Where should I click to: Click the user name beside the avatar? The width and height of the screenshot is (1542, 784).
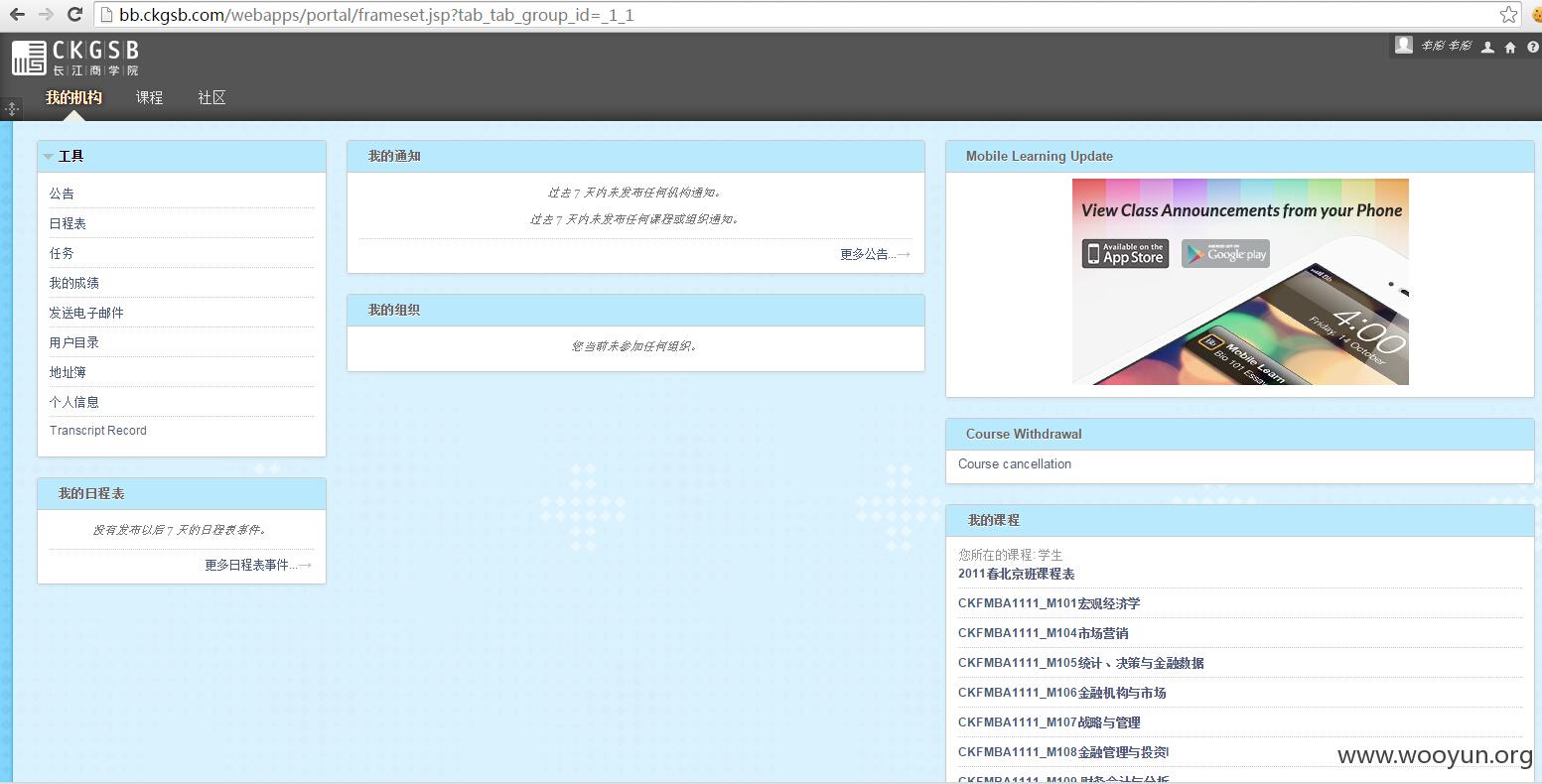1445,46
